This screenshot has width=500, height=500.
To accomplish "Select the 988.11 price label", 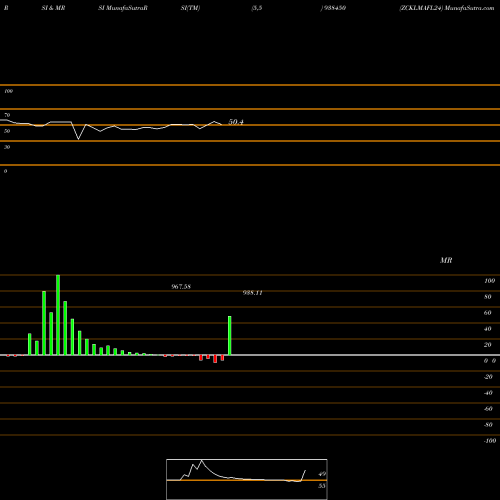I will click(253, 293).
